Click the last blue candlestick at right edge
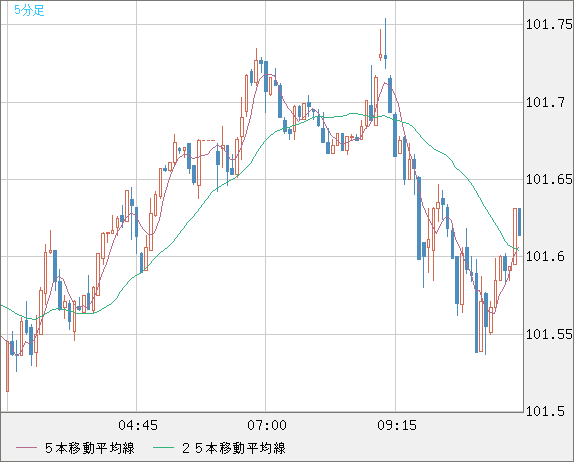The width and height of the screenshot is (574, 462). click(519, 222)
